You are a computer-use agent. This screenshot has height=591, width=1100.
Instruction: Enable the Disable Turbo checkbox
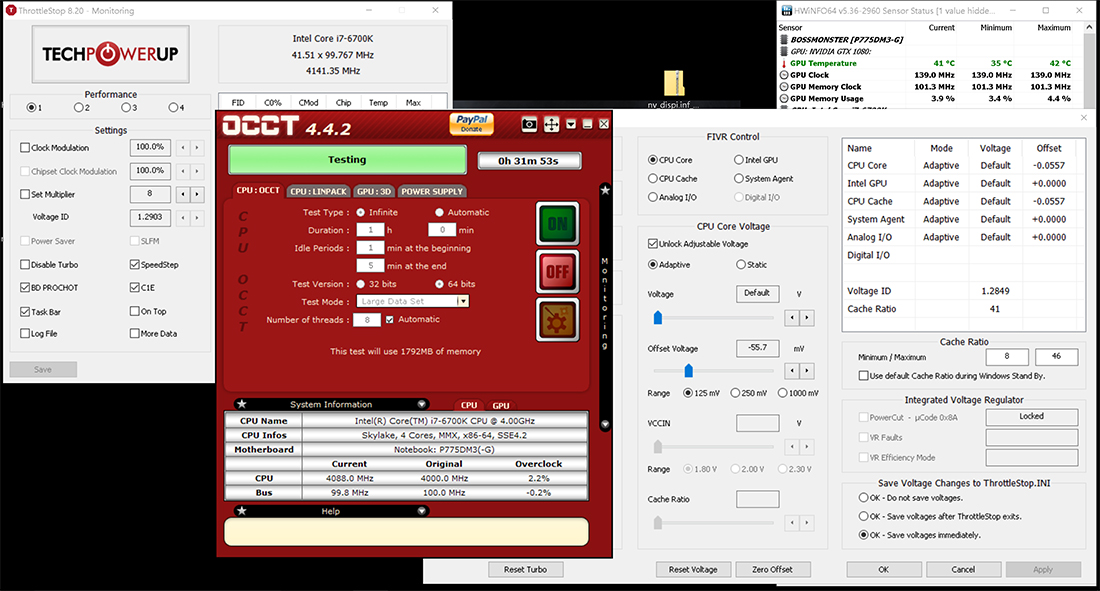tap(25, 265)
